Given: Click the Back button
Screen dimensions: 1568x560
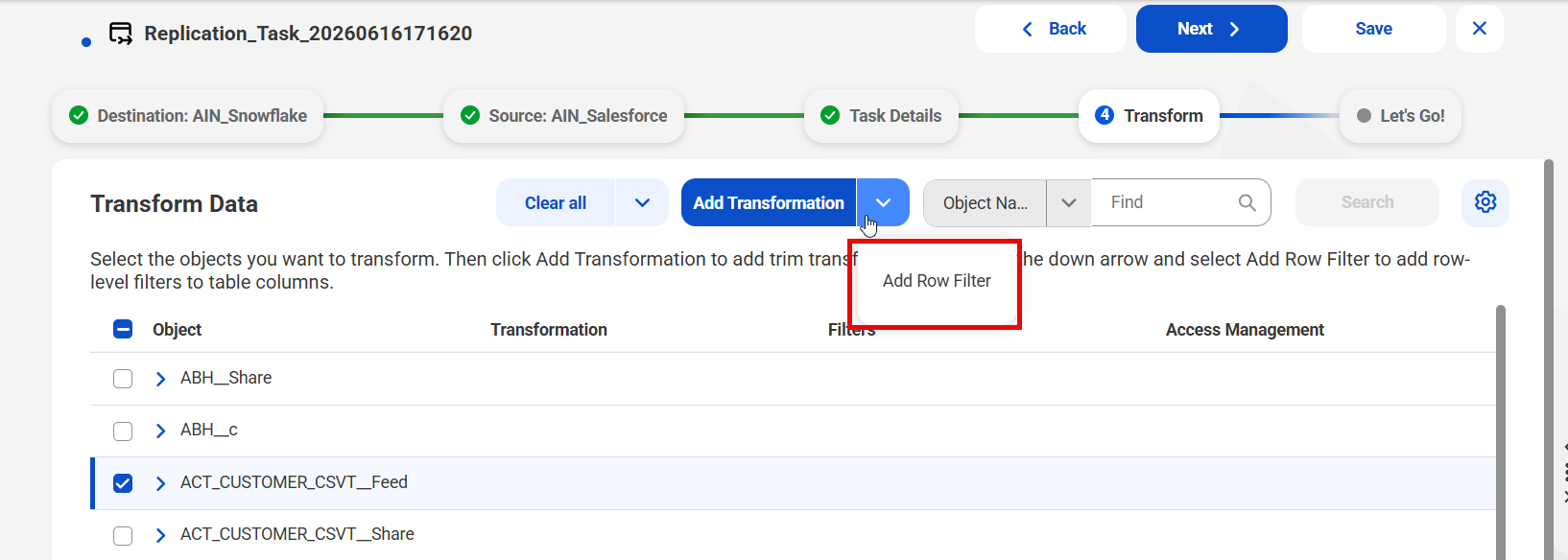Looking at the screenshot, I should (x=1051, y=29).
